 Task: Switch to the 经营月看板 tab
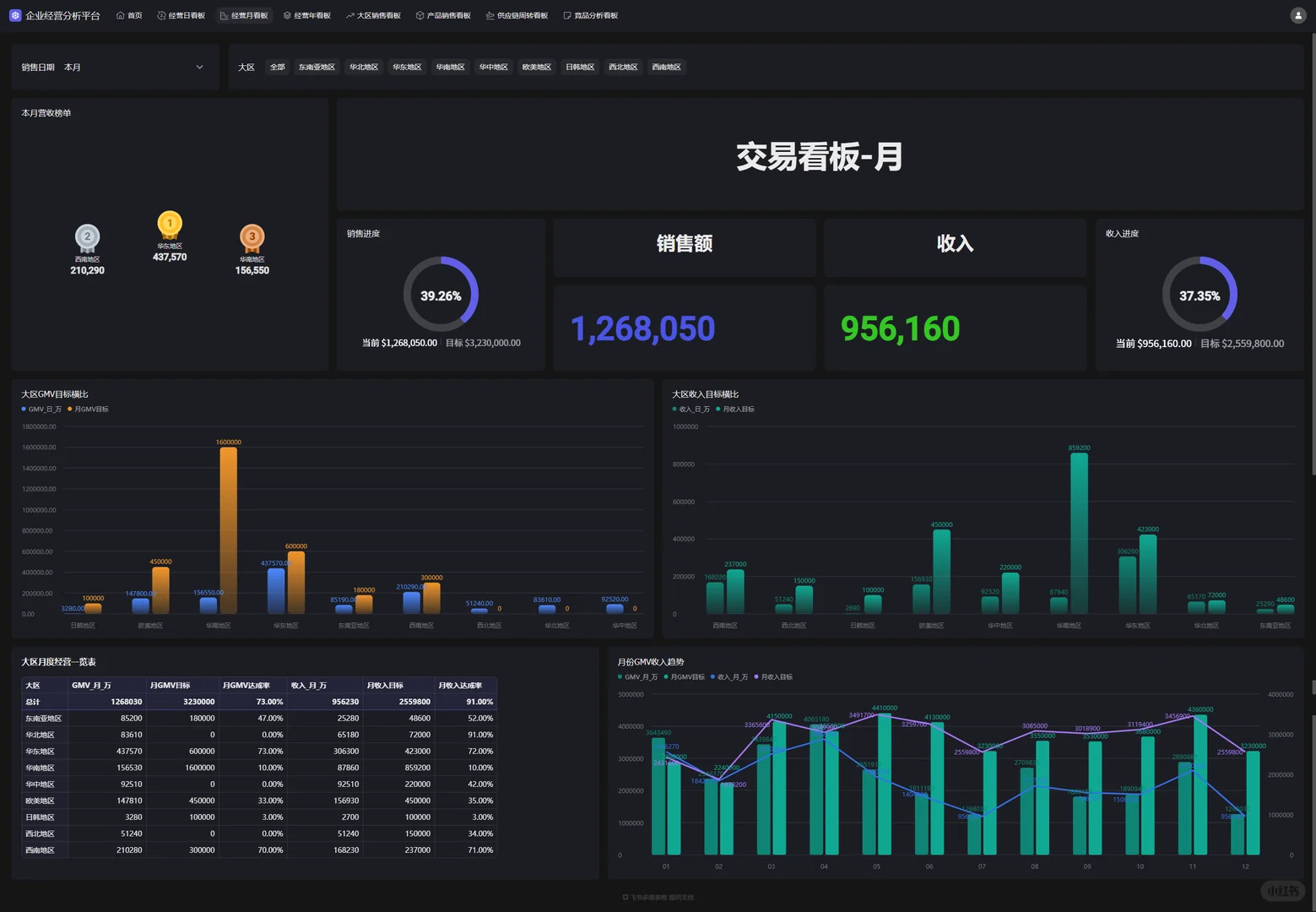[x=245, y=15]
